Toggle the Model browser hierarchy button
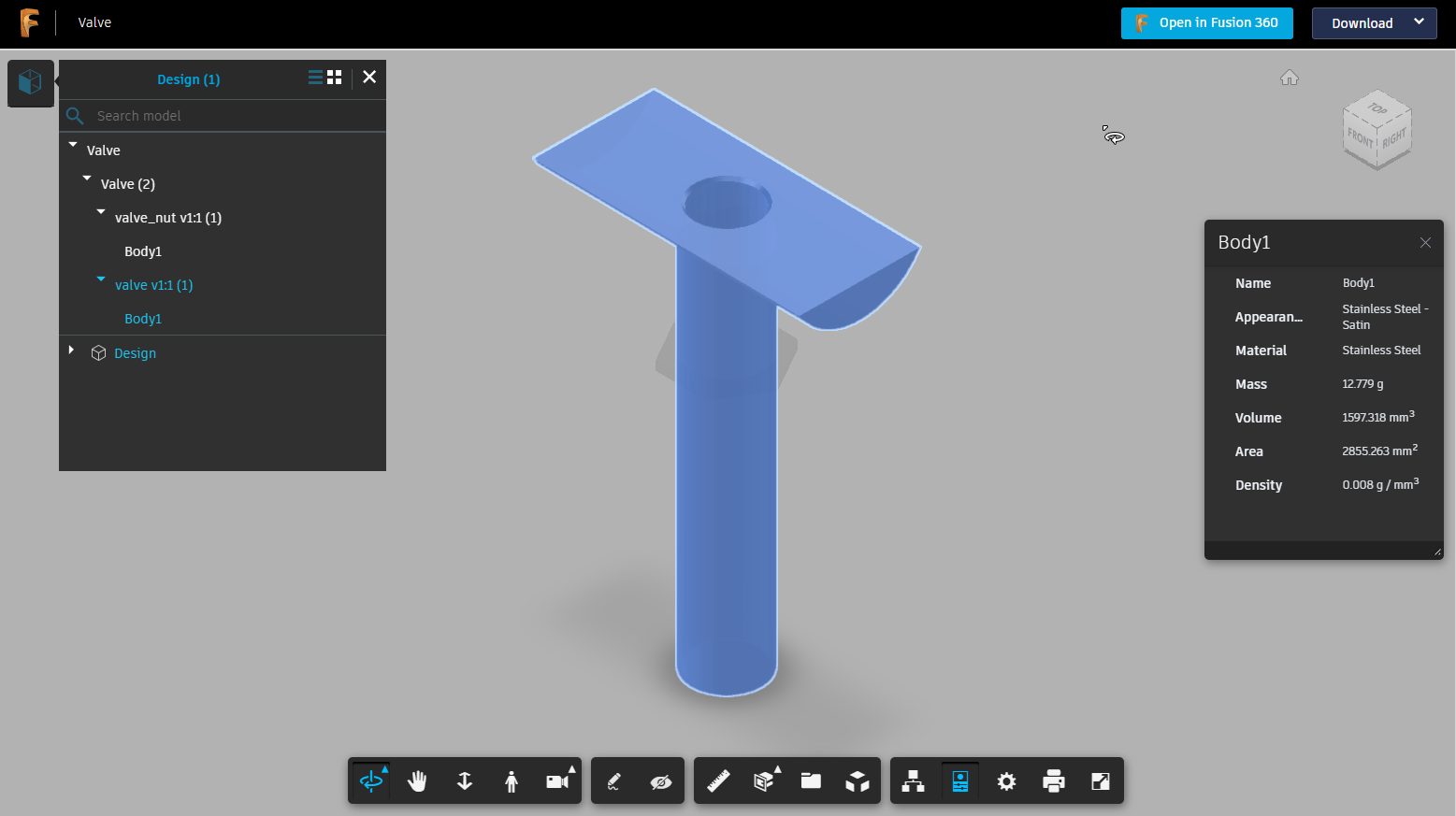Image resolution: width=1456 pixels, height=816 pixels. (914, 780)
